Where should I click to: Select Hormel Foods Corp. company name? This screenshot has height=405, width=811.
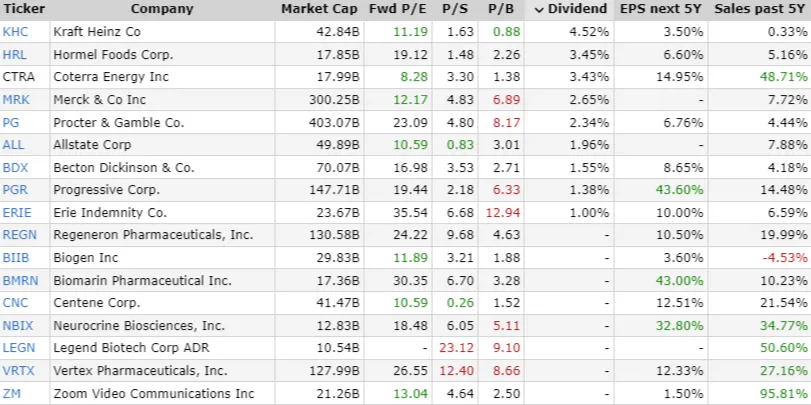(x=113, y=54)
